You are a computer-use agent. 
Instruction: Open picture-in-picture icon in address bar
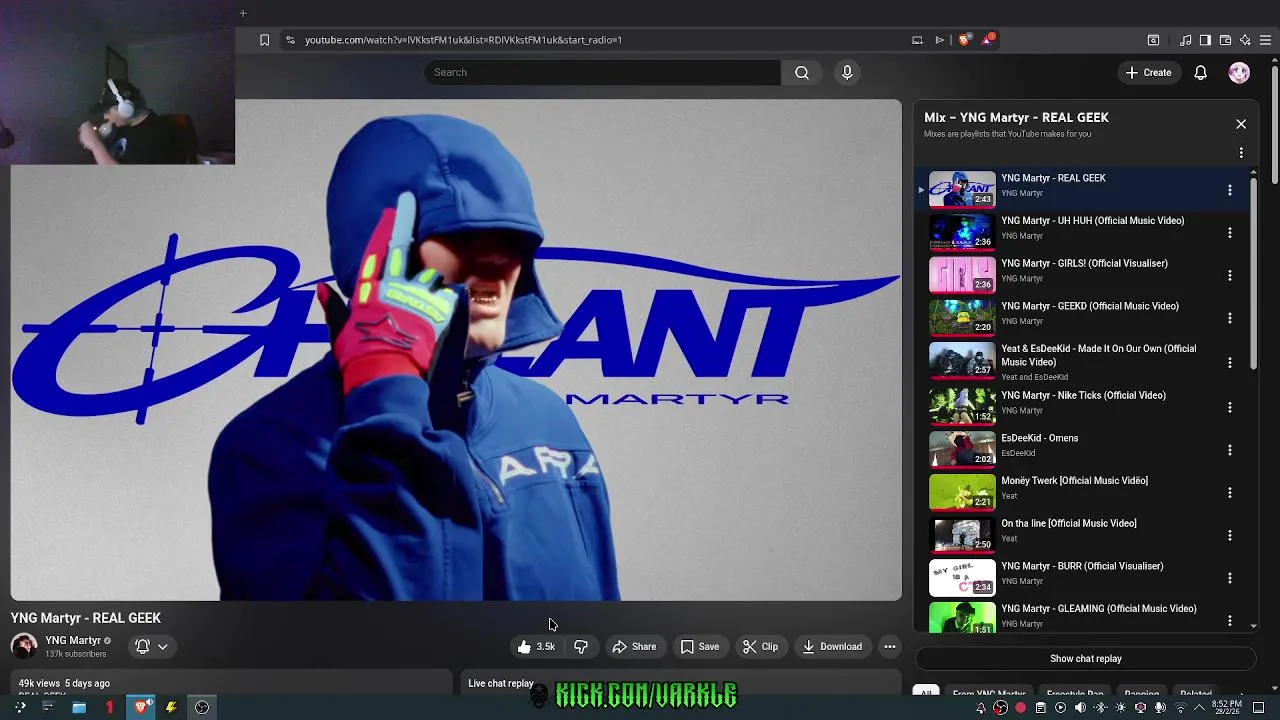(917, 40)
